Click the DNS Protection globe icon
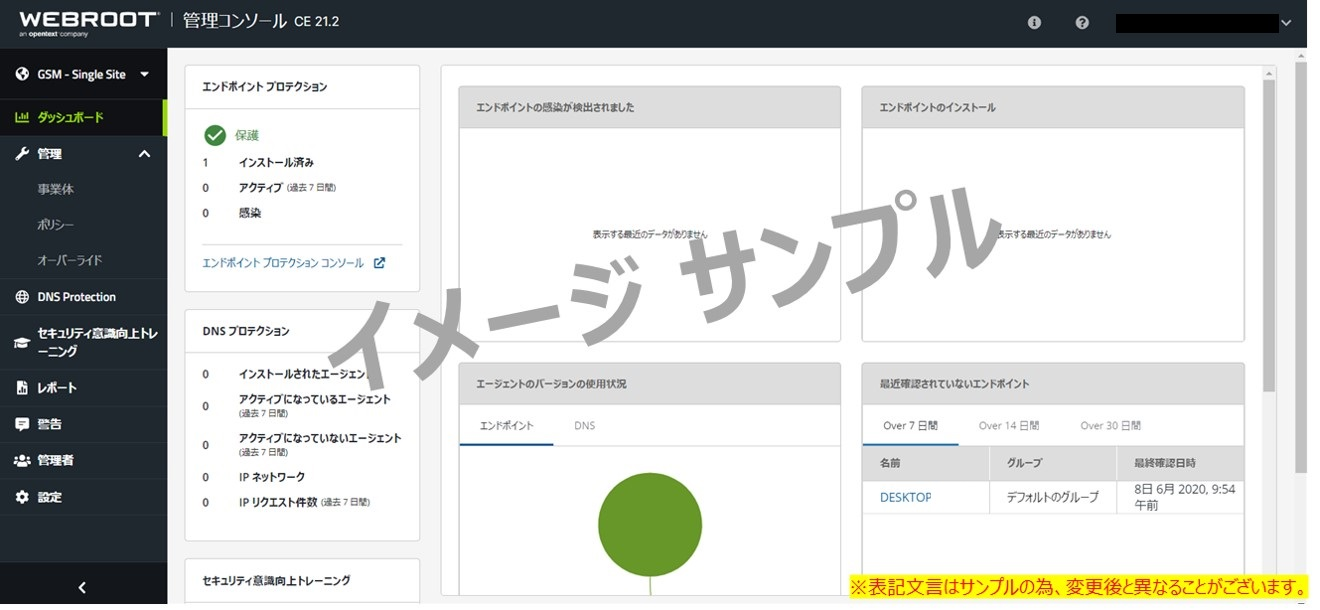Viewport: 1320px width, 610px height. 22,297
